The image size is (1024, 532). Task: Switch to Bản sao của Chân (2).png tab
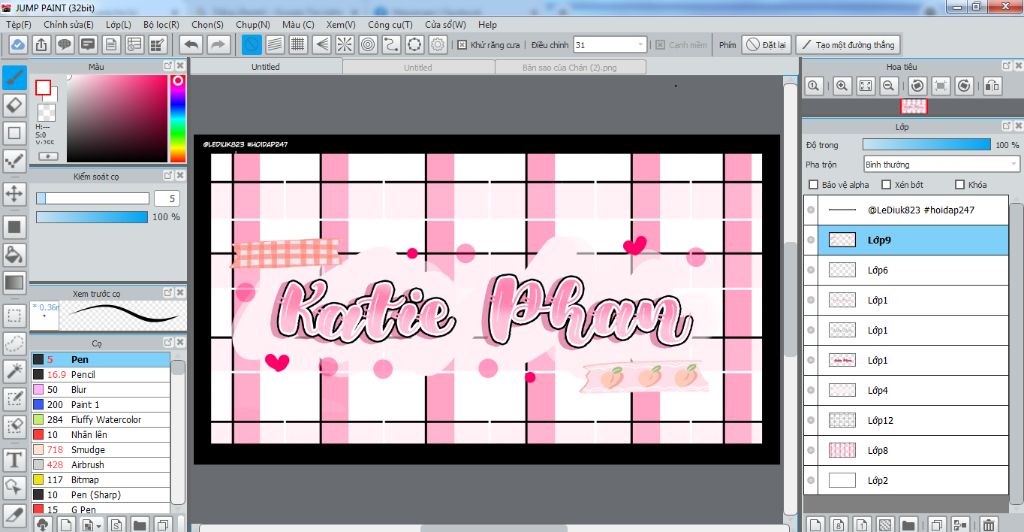(x=569, y=67)
